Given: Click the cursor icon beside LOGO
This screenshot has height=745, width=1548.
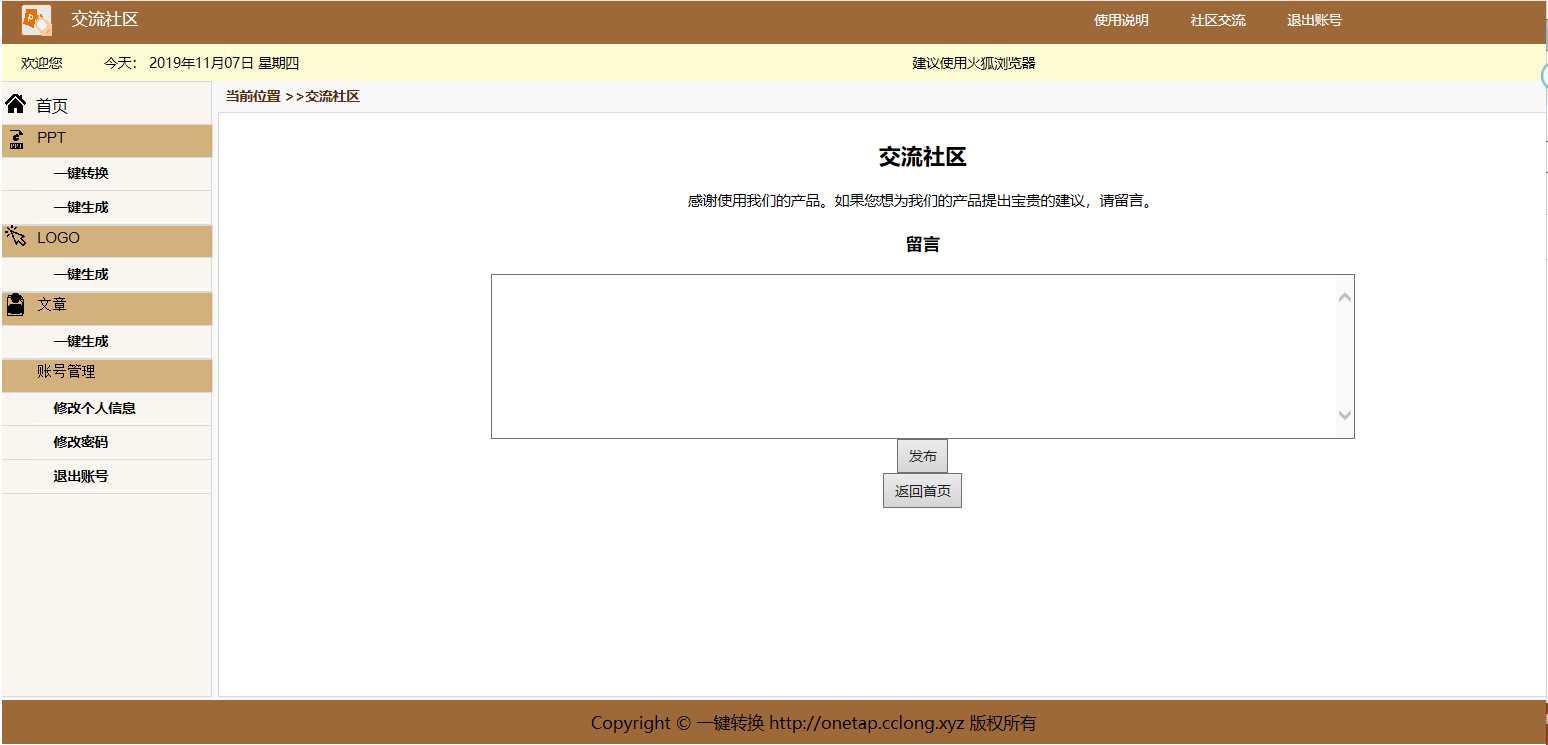Looking at the screenshot, I should click(x=15, y=236).
